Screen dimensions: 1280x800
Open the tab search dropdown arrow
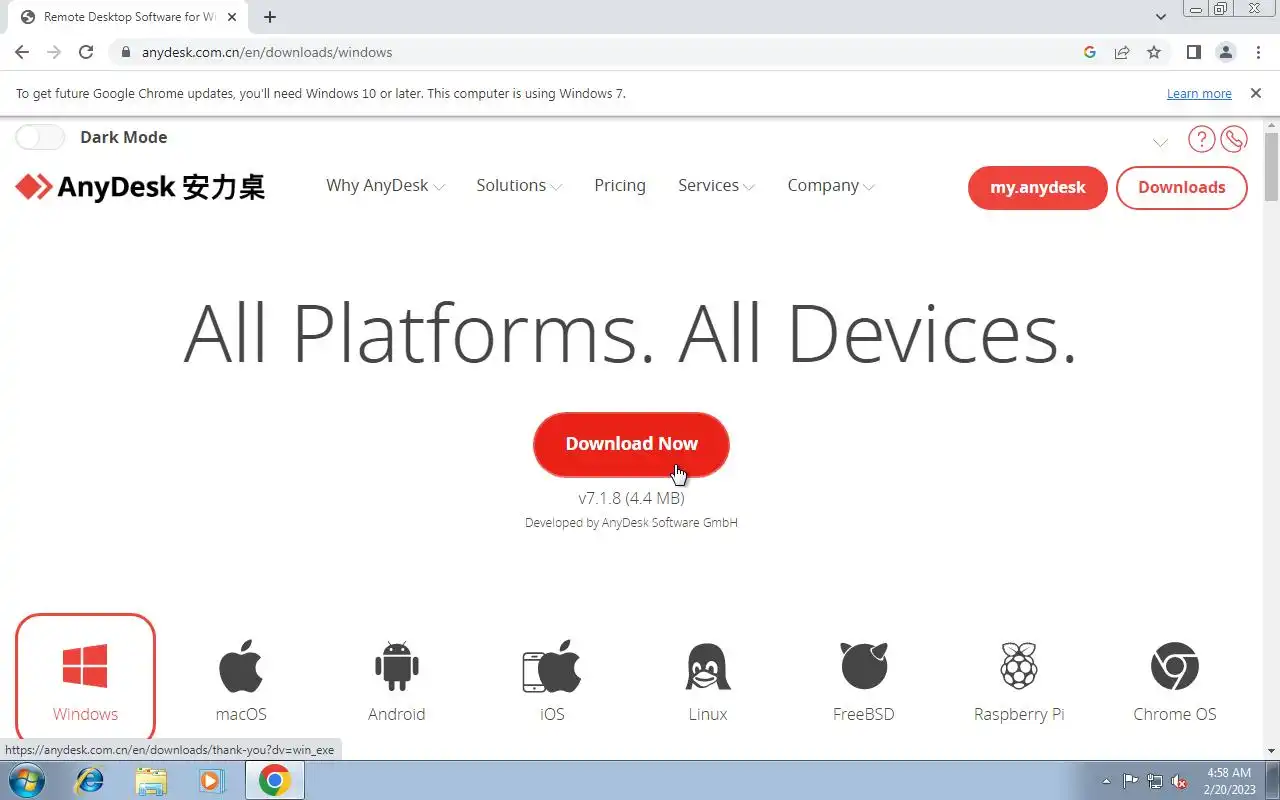coord(1161,17)
